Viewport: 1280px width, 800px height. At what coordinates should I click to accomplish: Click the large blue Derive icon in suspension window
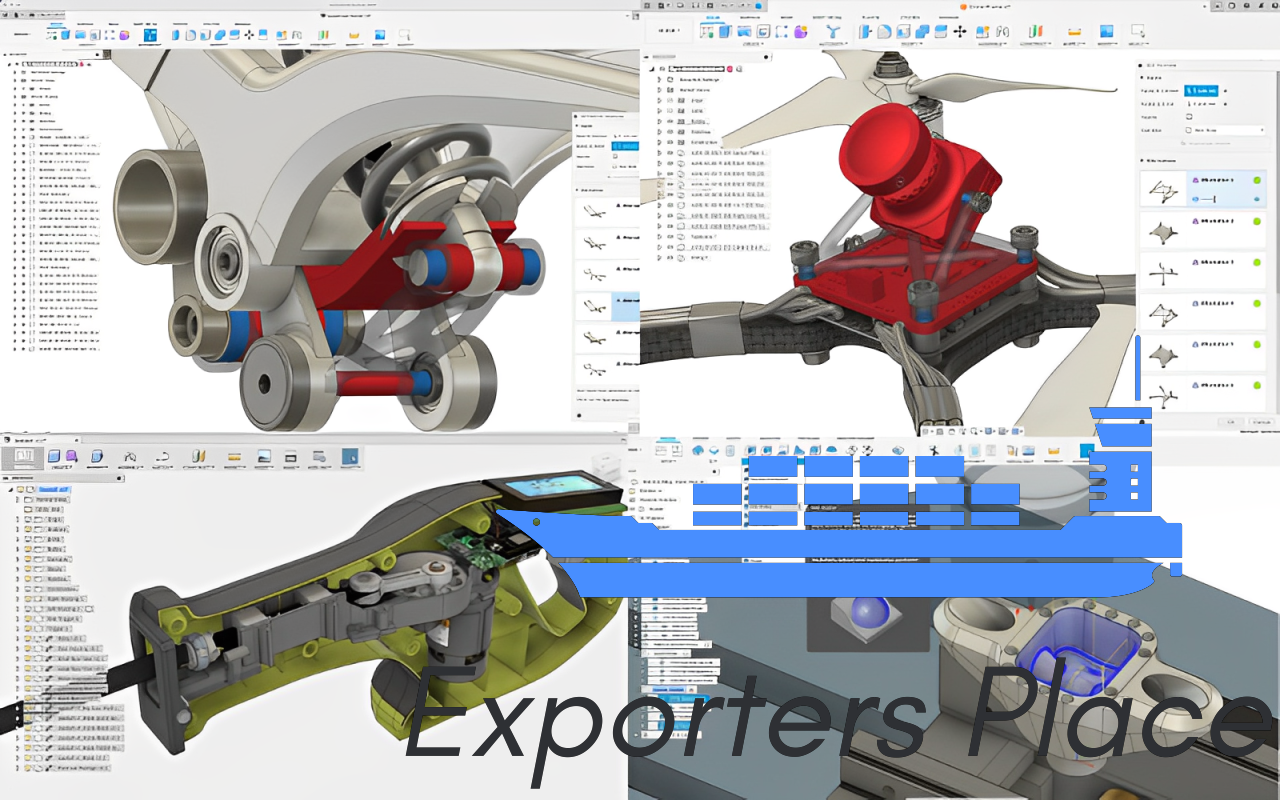pyautogui.click(x=150, y=35)
